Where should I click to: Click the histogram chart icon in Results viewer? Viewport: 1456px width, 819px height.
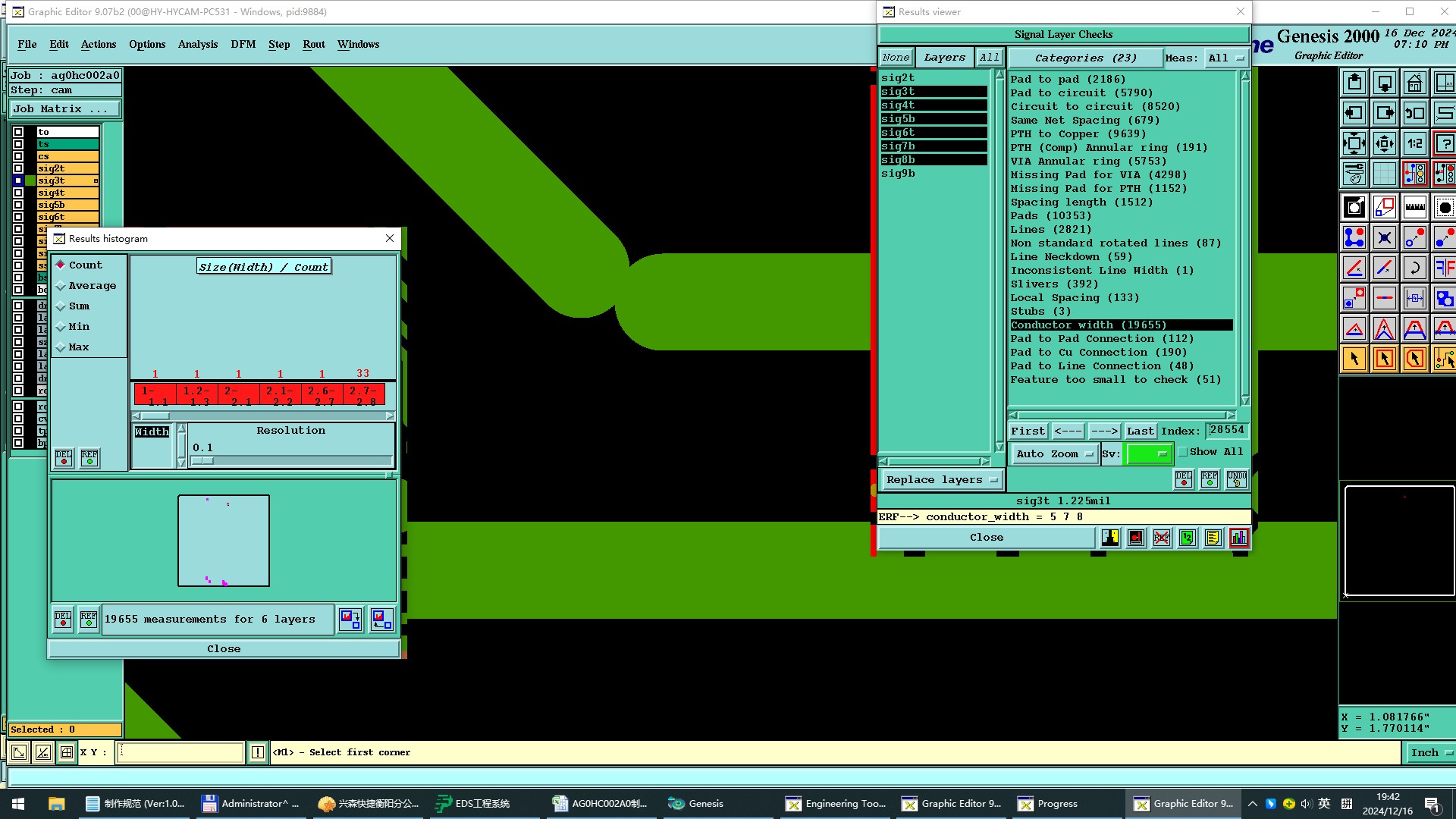coord(1239,538)
